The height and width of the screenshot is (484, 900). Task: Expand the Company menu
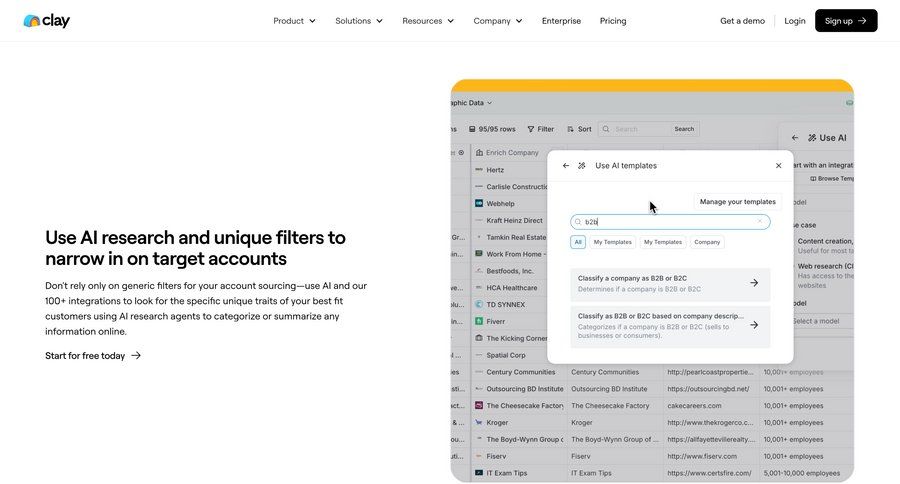tap(498, 21)
